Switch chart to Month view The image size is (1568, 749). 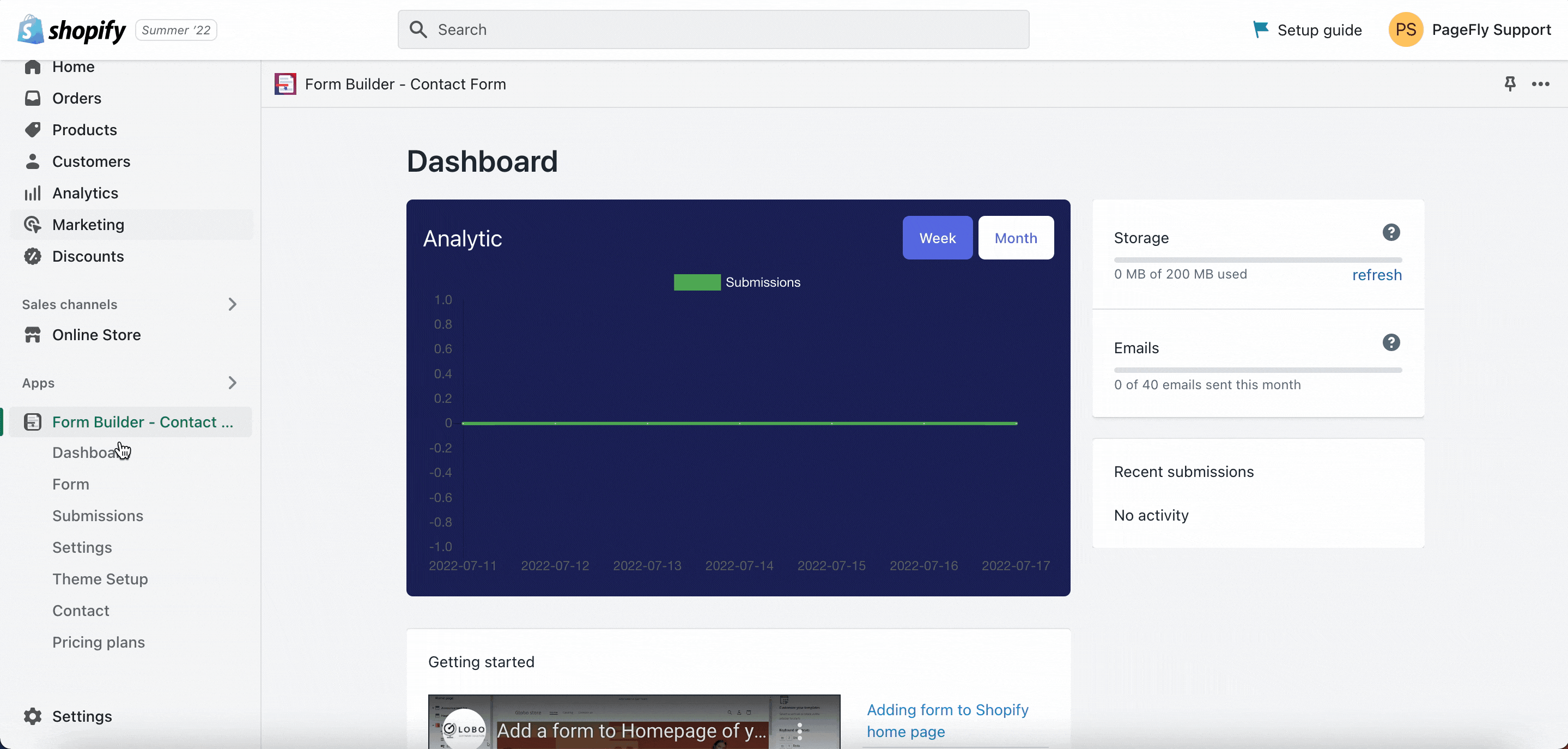[x=1016, y=238]
